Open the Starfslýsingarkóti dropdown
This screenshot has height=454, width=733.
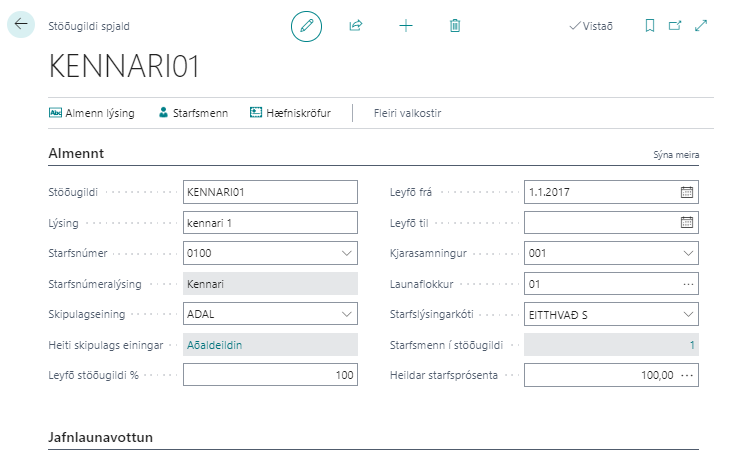click(687, 315)
